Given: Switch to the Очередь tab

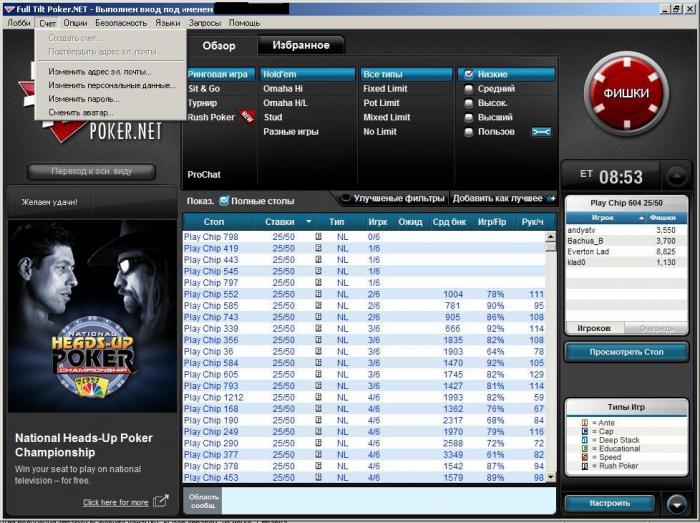Looking at the screenshot, I should [656, 328].
